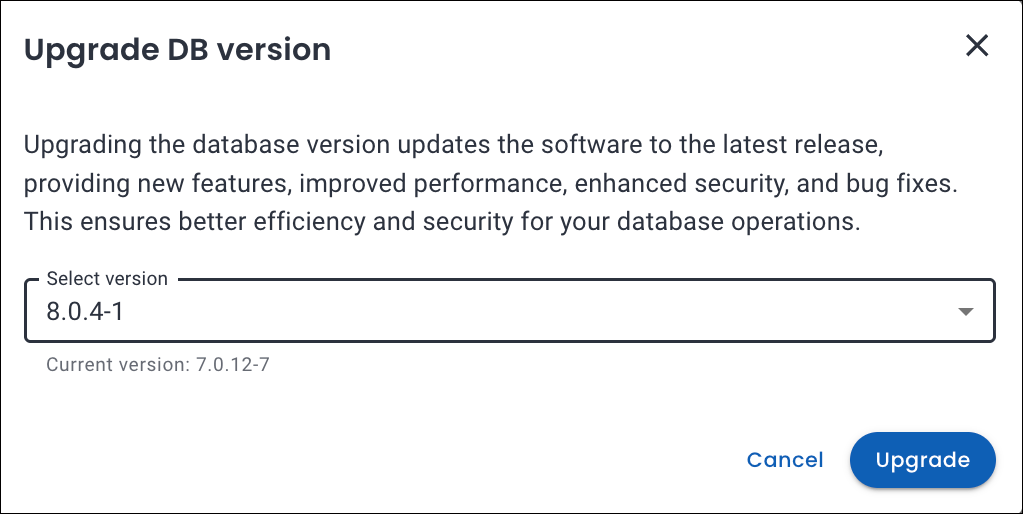Click the 'Cancel' text link

[x=785, y=460]
